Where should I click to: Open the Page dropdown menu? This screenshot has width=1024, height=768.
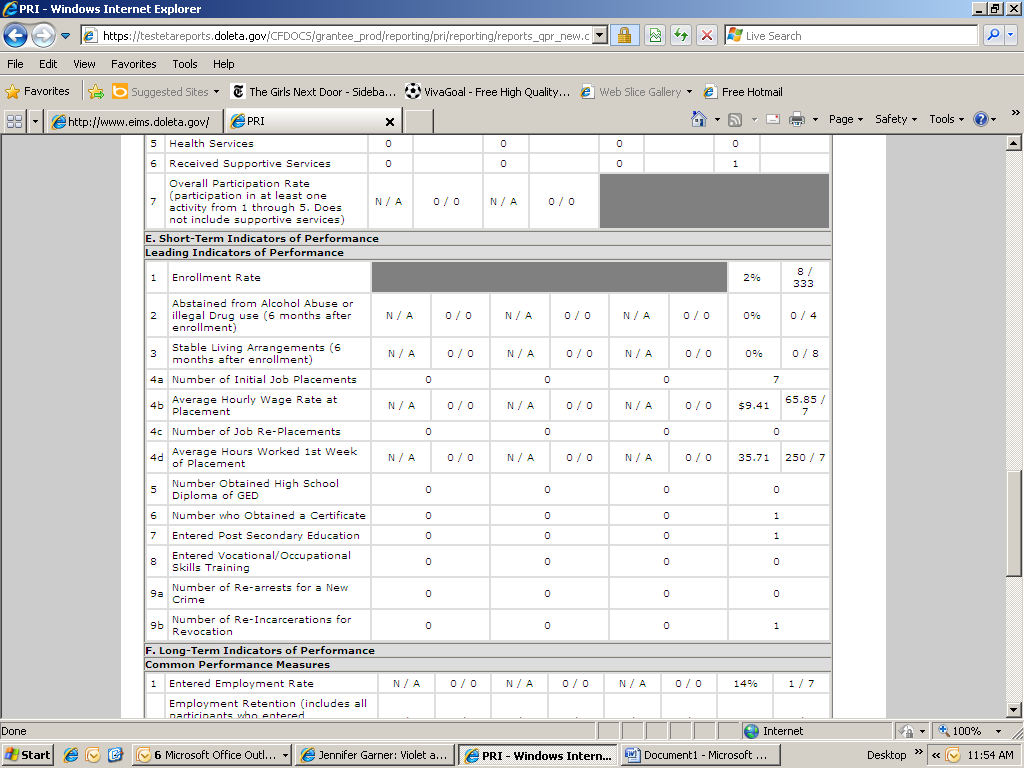[x=846, y=119]
